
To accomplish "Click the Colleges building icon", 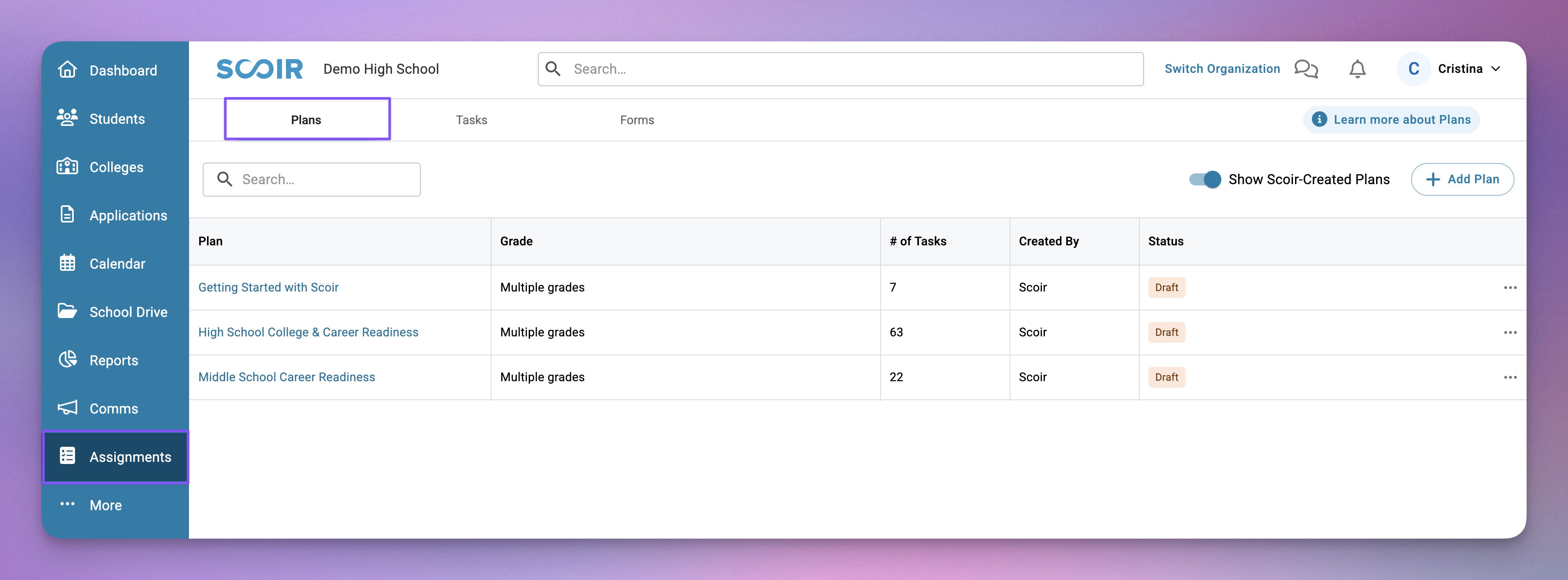I will pos(67,166).
